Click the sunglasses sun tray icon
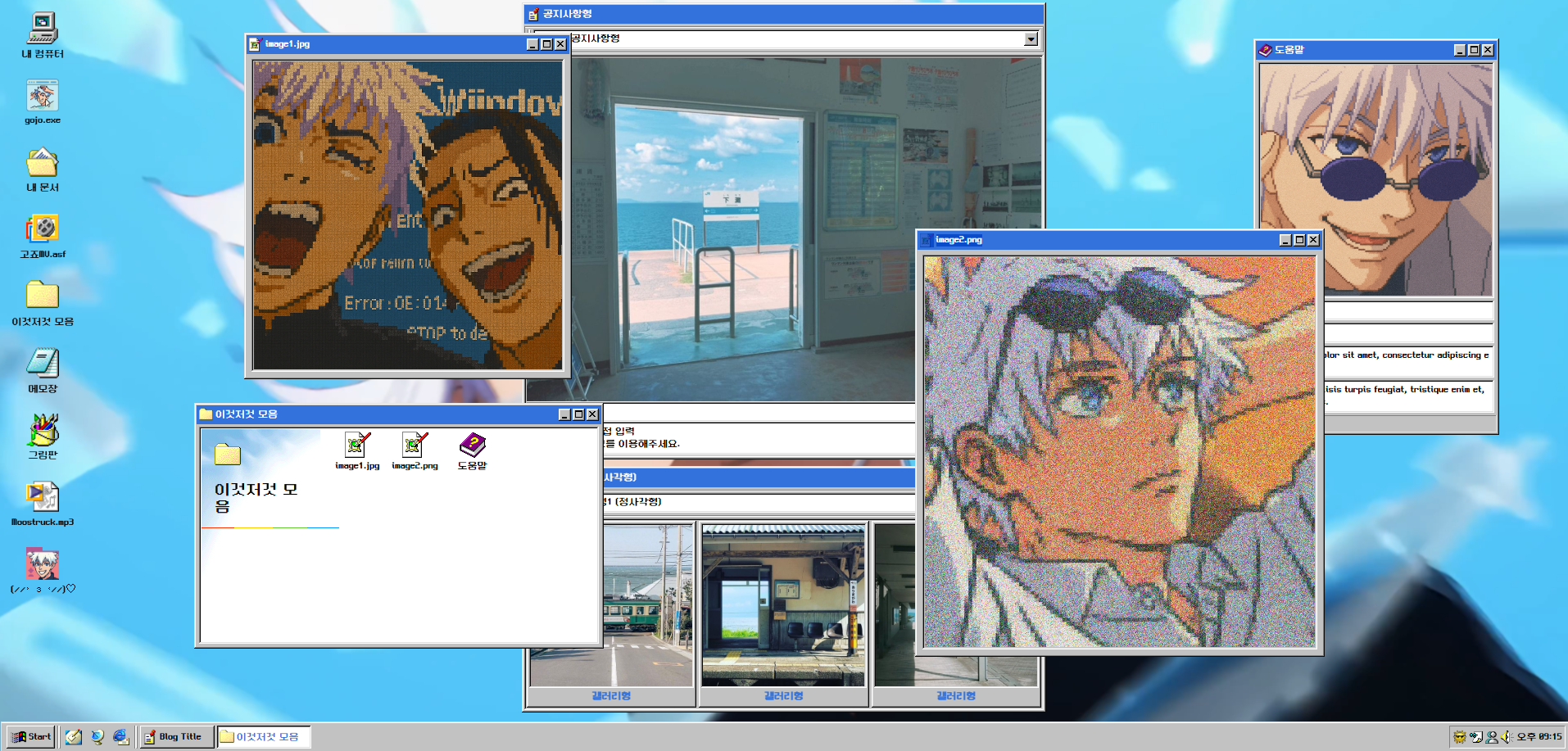The height and width of the screenshot is (751, 1568). (x=1459, y=737)
